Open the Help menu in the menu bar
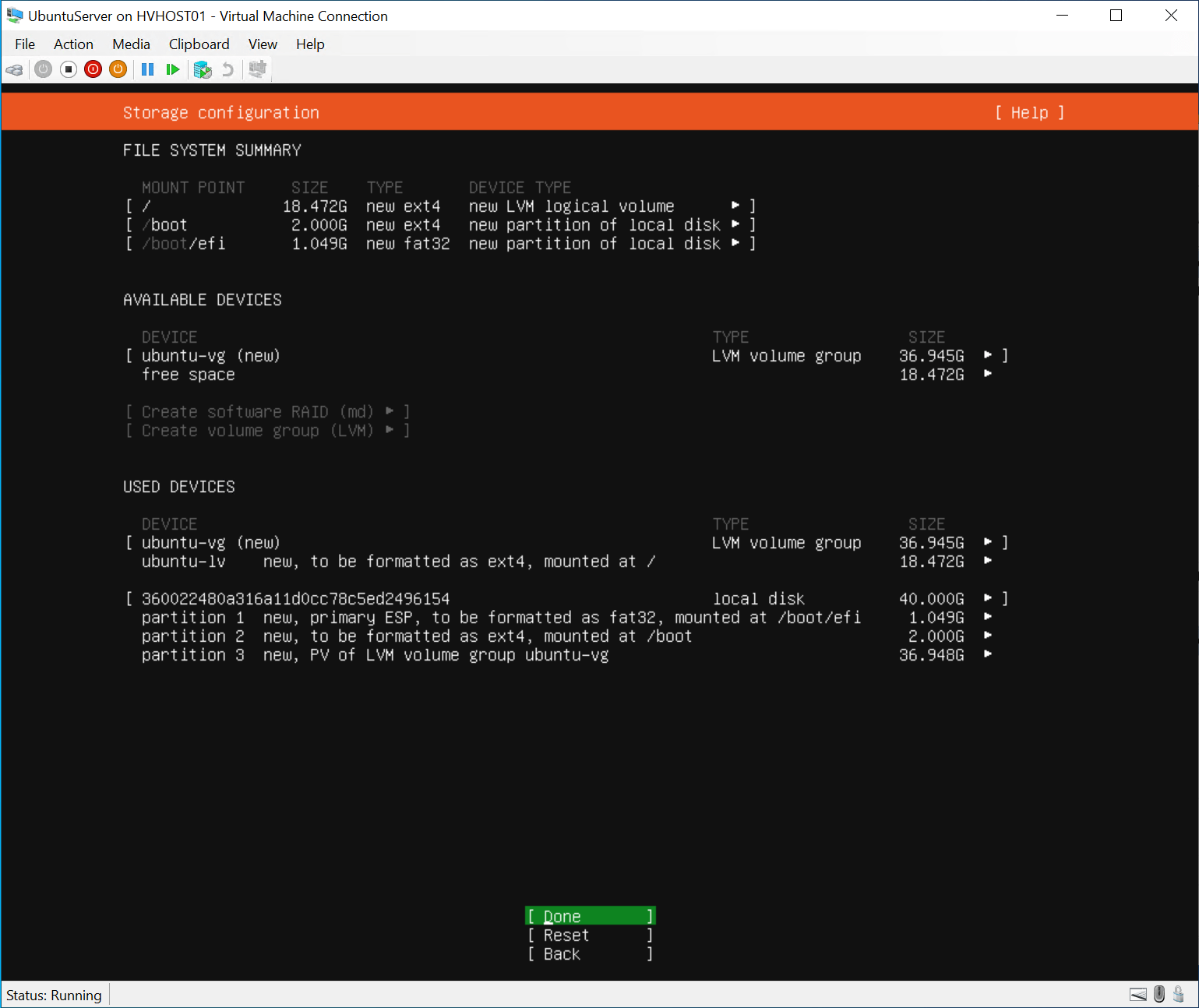 tap(310, 44)
